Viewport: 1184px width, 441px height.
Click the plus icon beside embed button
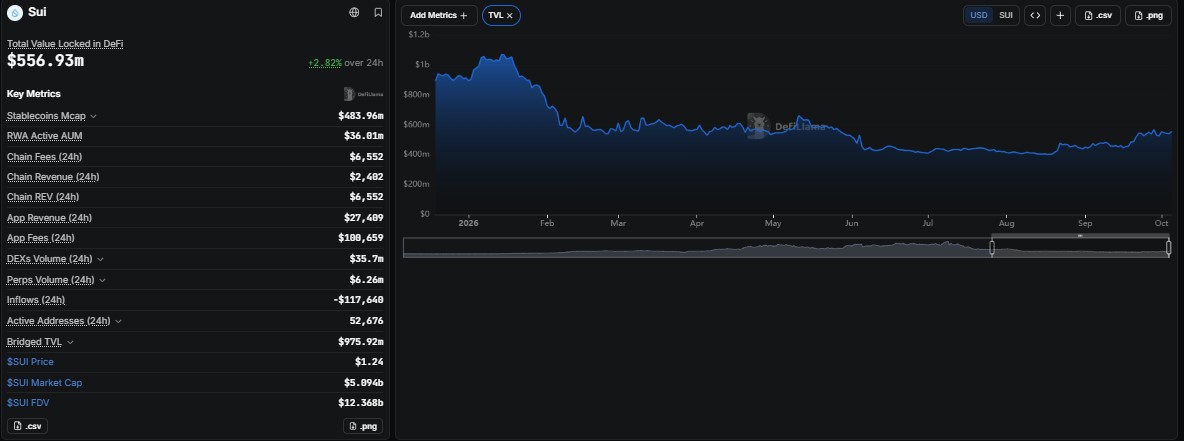click(x=1060, y=15)
